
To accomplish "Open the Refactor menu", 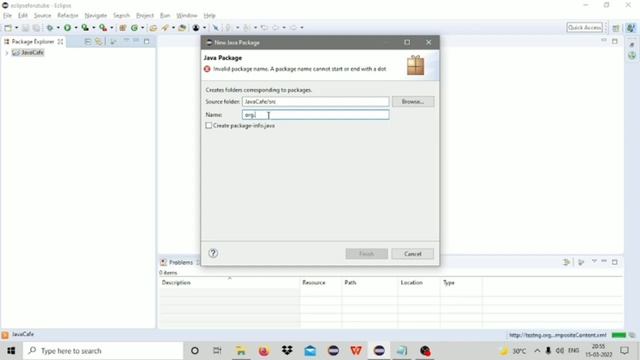I will point(68,16).
